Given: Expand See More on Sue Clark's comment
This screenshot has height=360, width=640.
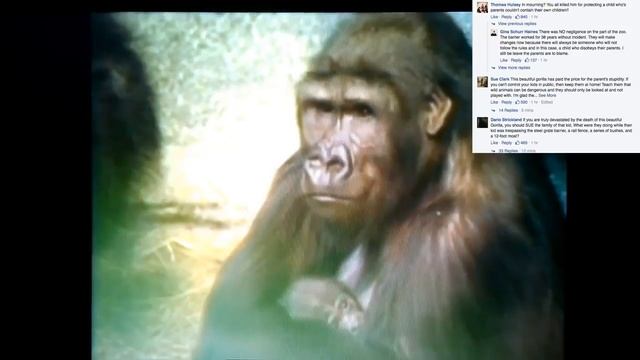Looking at the screenshot, I should pos(547,95).
